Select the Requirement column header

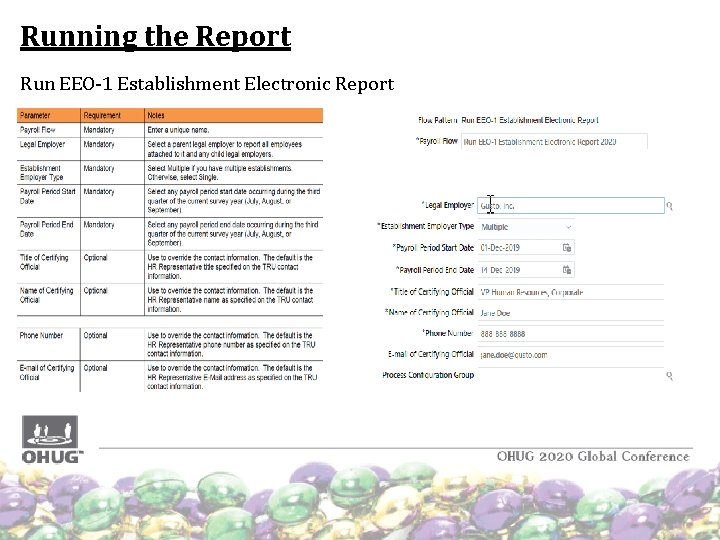pyautogui.click(x=112, y=115)
